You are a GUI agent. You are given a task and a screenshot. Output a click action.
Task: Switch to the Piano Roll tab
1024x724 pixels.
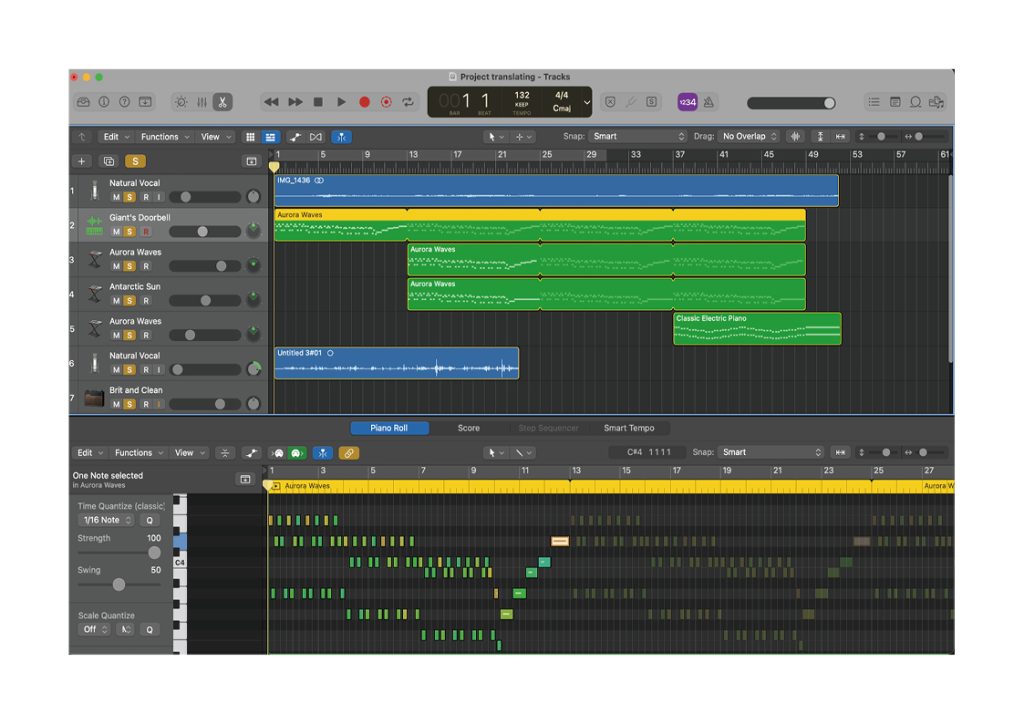tap(389, 428)
